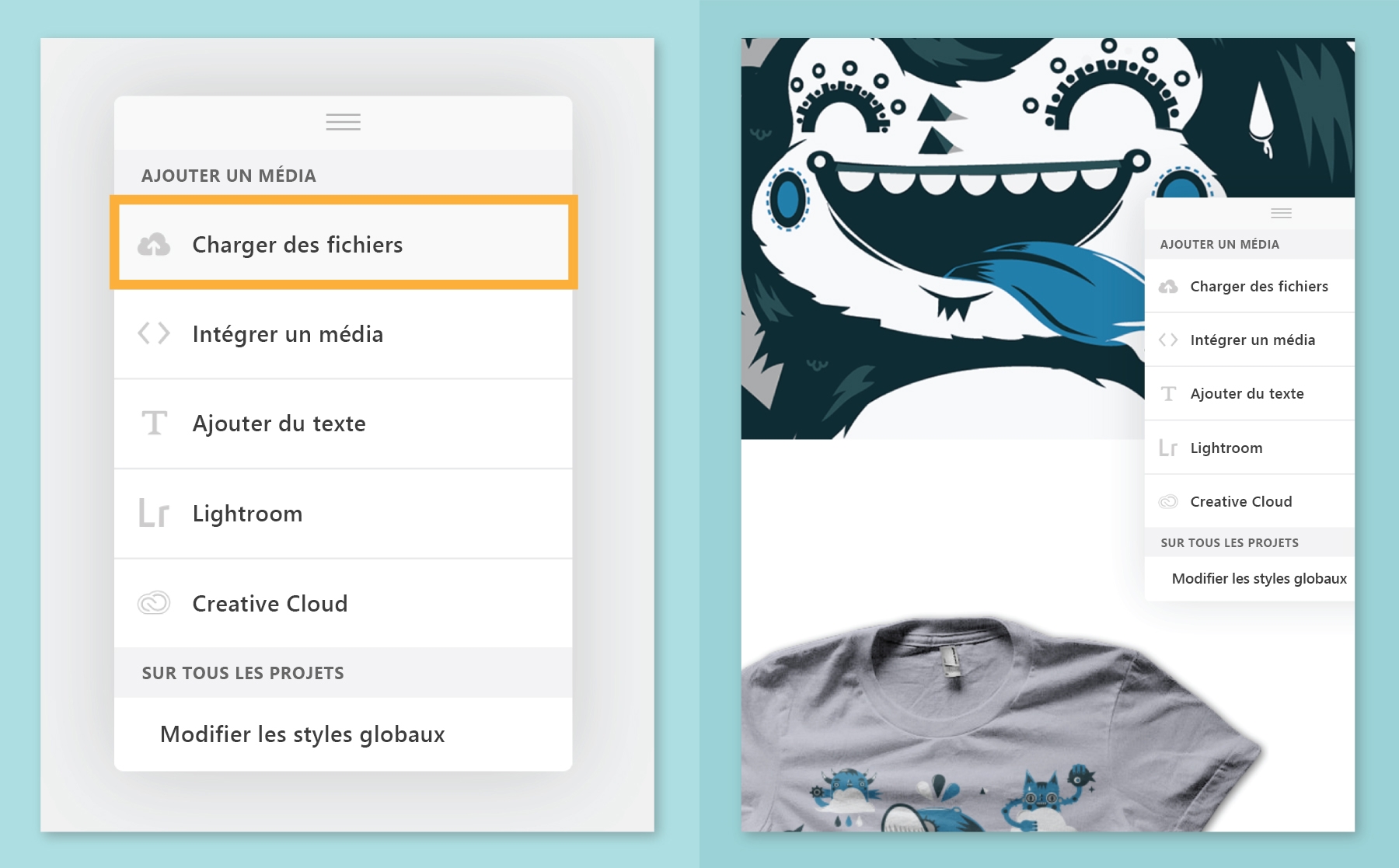Click the drag handle lines atop the large menu

(344, 122)
